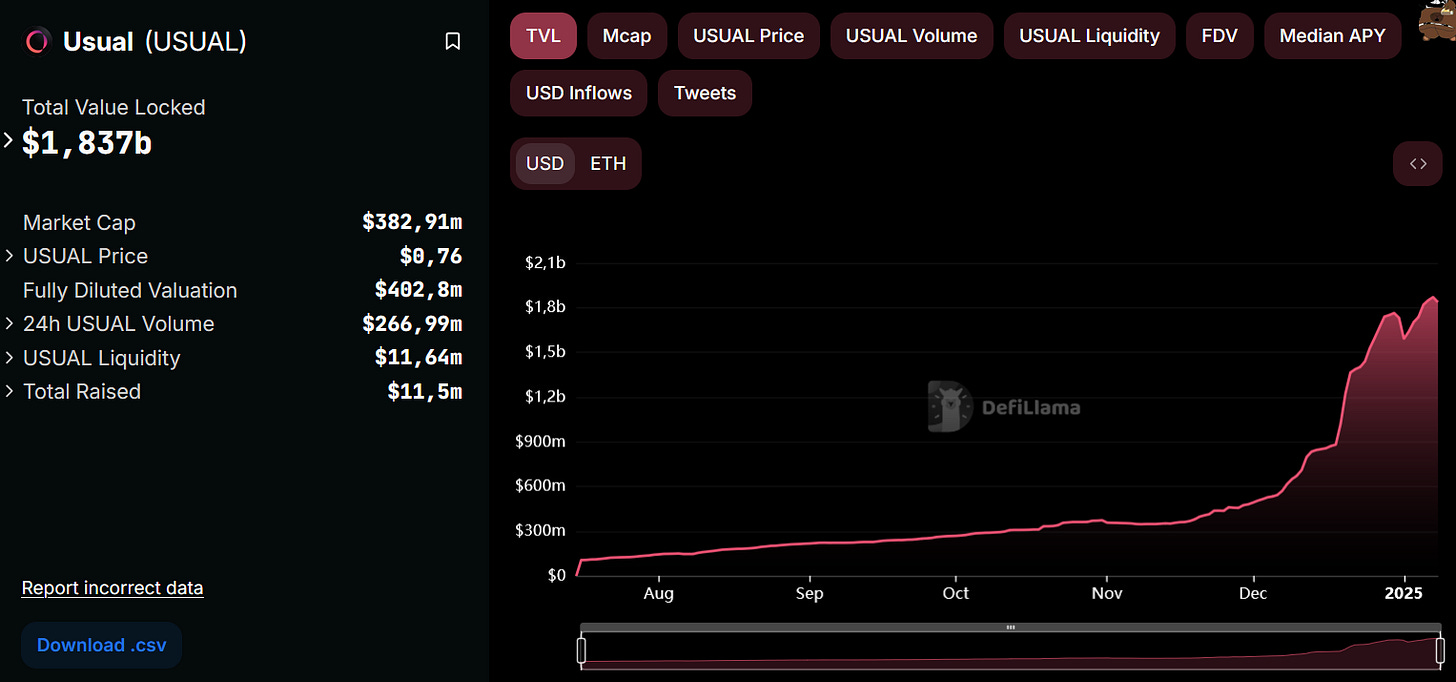This screenshot has height=682, width=1456.
Task: Enable the USUAL Volume chart metric
Action: coord(912,36)
